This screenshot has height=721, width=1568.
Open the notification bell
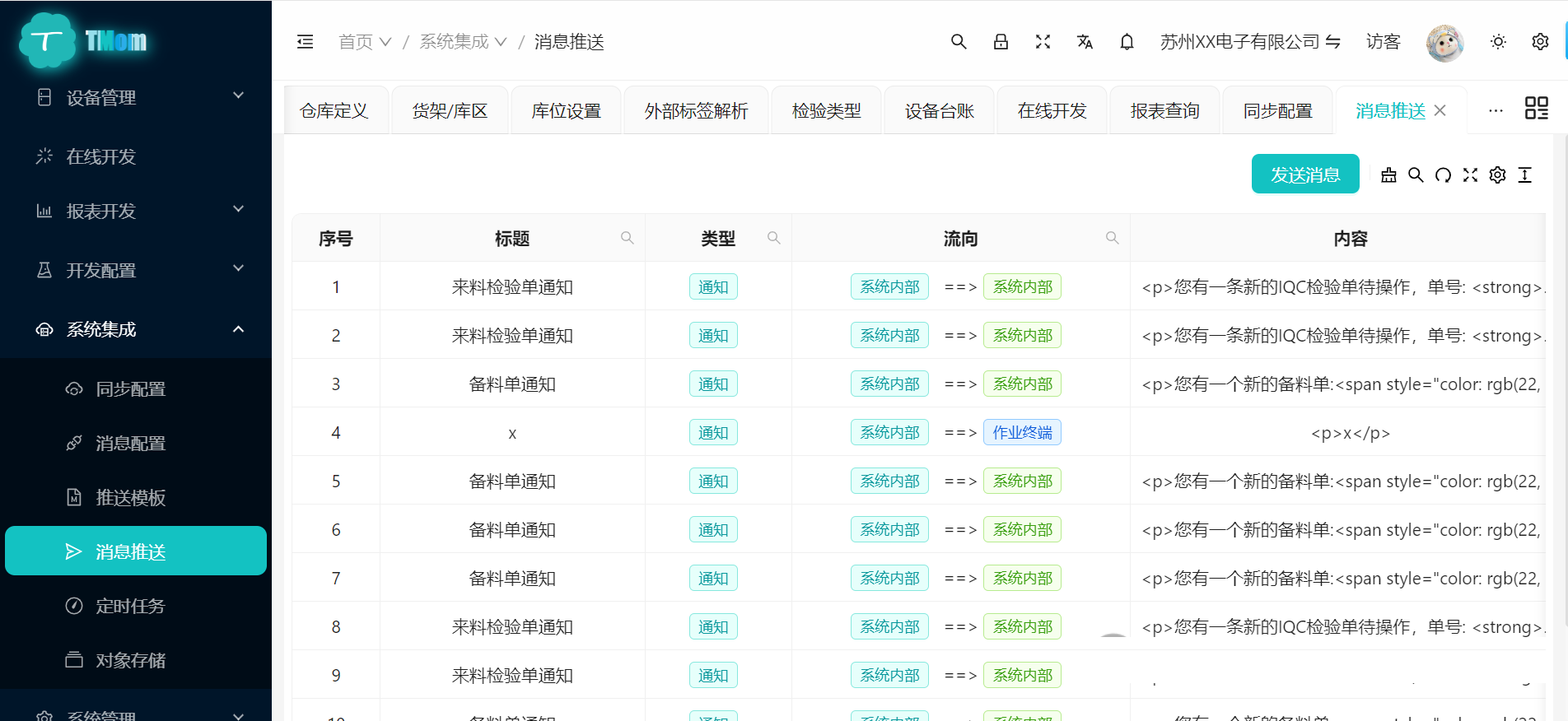1127,42
